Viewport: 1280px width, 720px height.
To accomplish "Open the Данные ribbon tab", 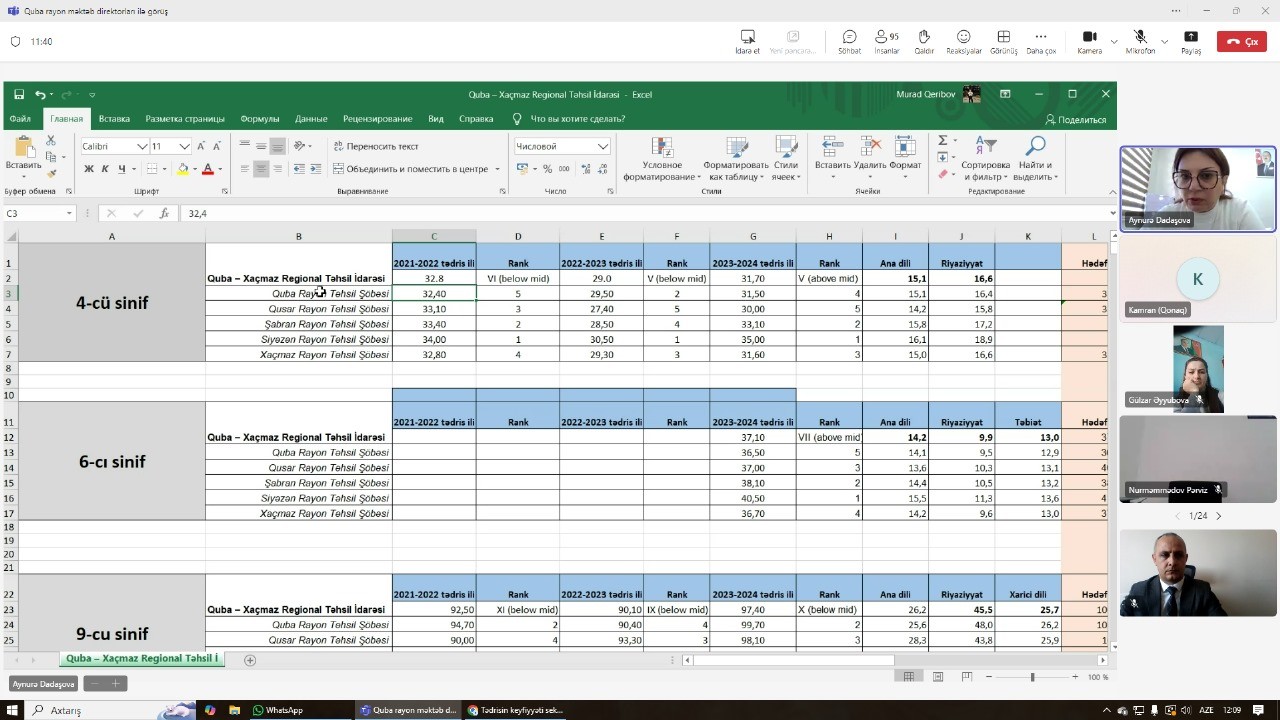I will 311,119.
